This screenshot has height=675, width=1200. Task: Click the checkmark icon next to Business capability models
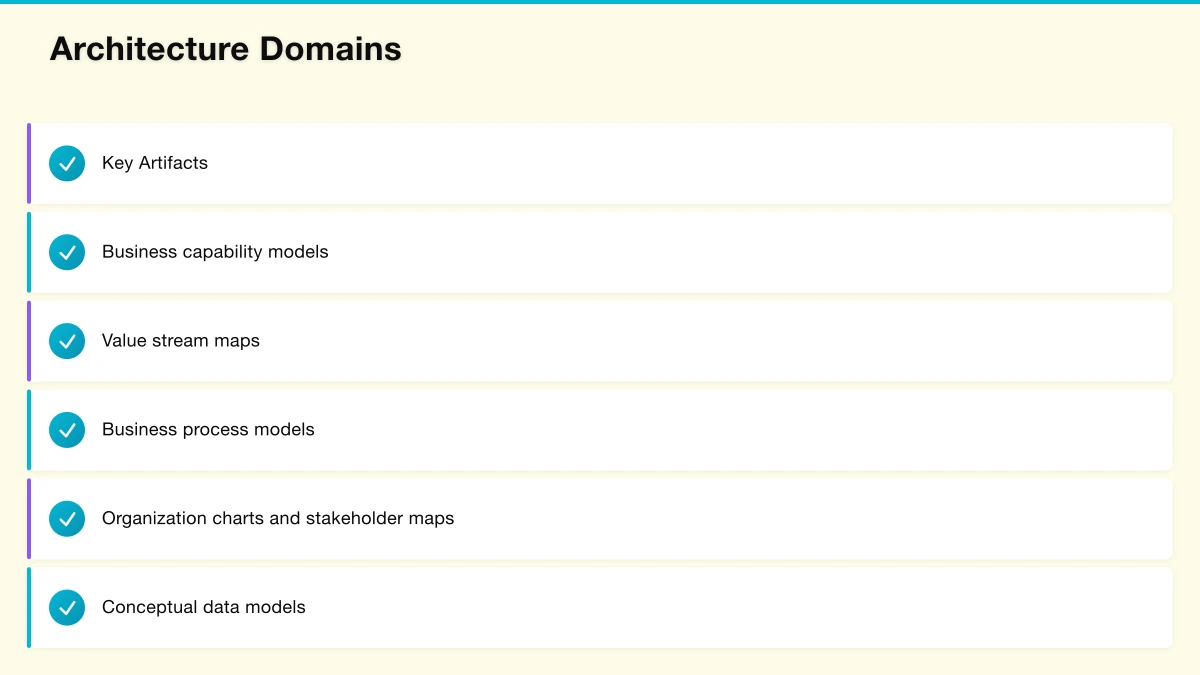point(67,252)
